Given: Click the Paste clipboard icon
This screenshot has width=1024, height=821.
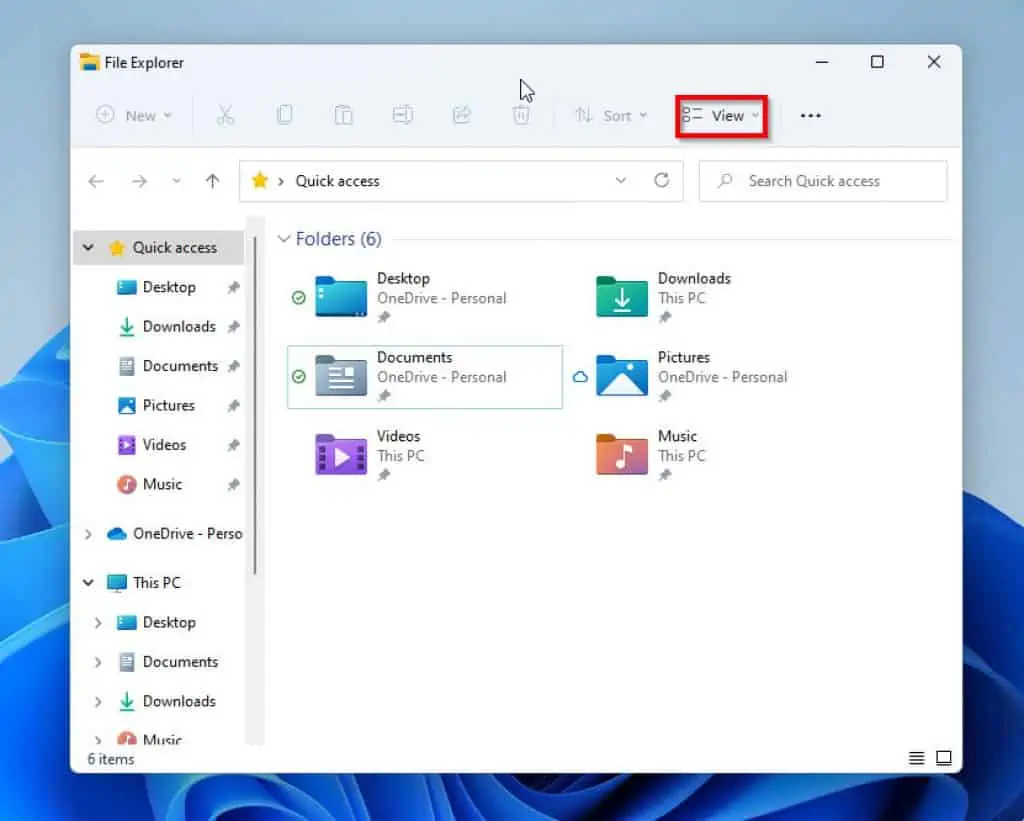Looking at the screenshot, I should point(343,116).
